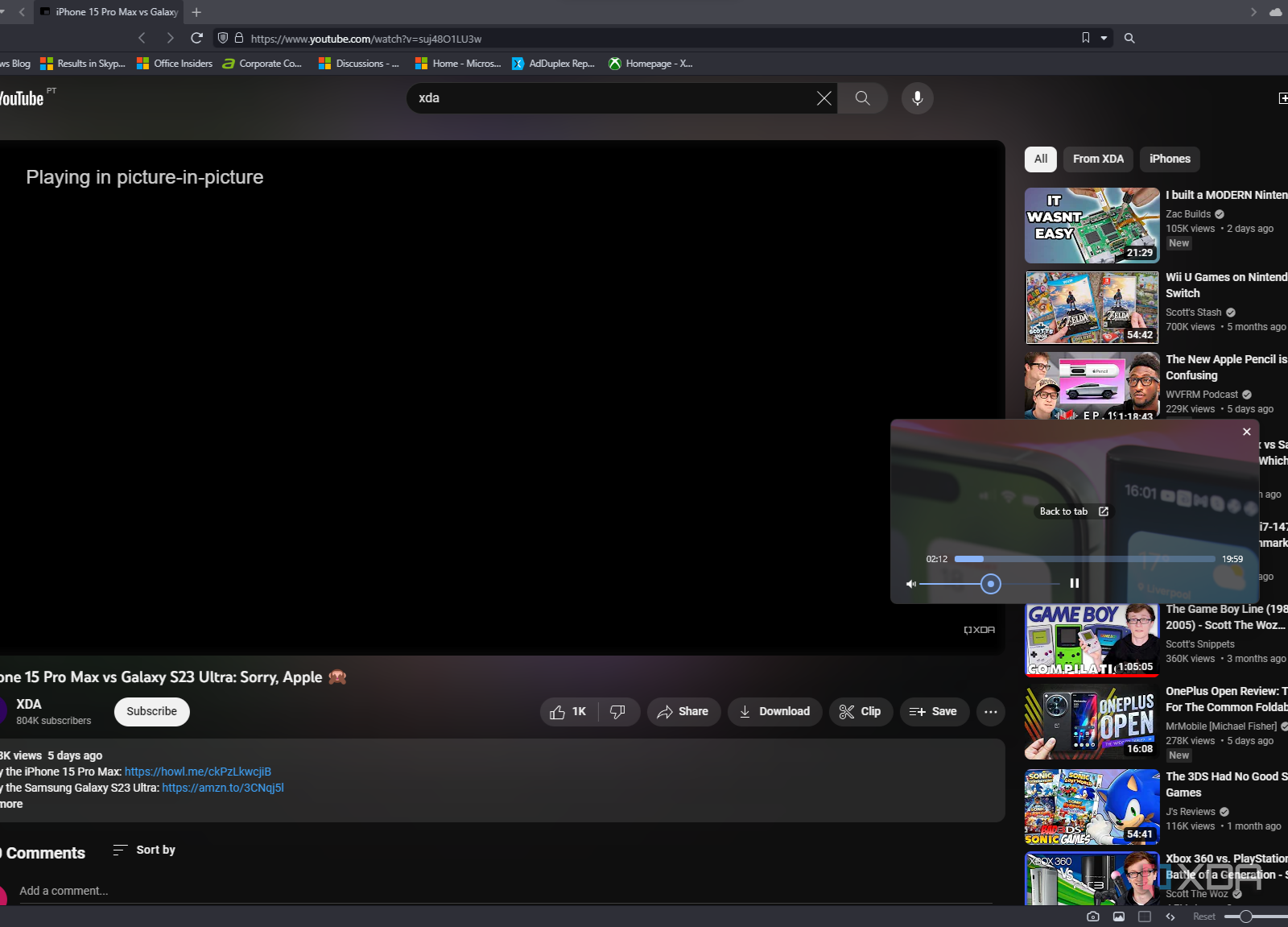Image resolution: width=1288 pixels, height=927 pixels.
Task: Click the YouTube search magnifier button
Action: [862, 98]
